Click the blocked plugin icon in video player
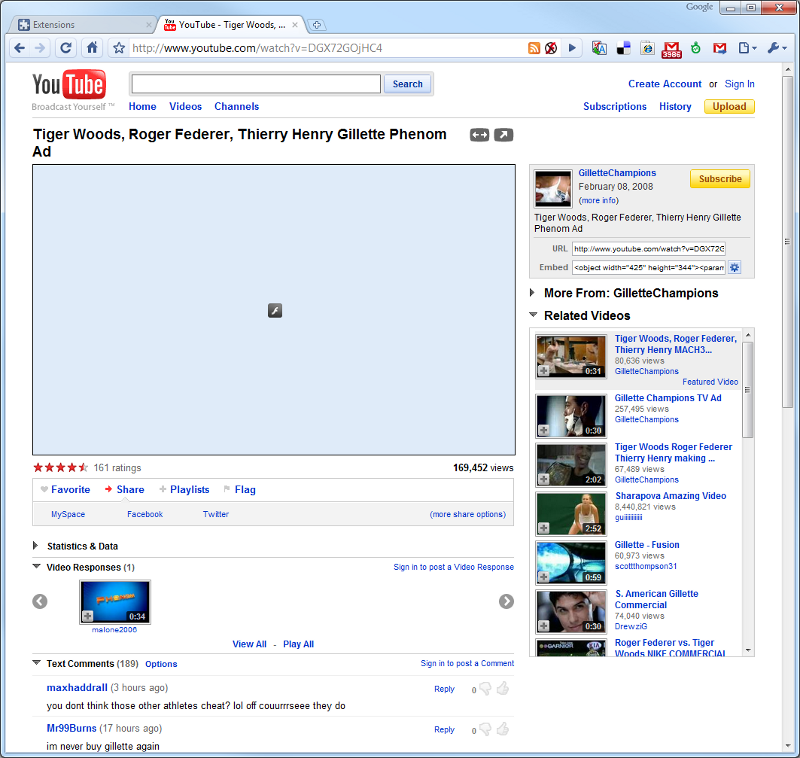Screen dimensions: 800x758 pyautogui.click(x=275, y=310)
